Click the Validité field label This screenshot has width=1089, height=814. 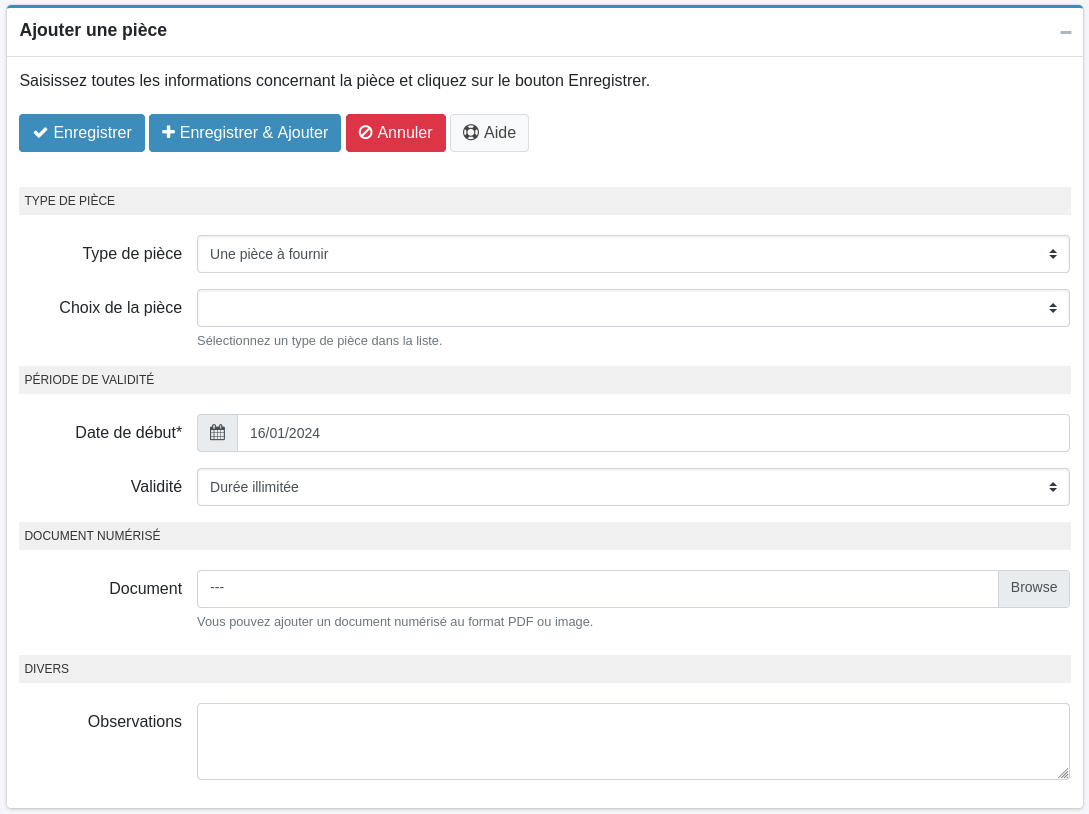tap(156, 487)
